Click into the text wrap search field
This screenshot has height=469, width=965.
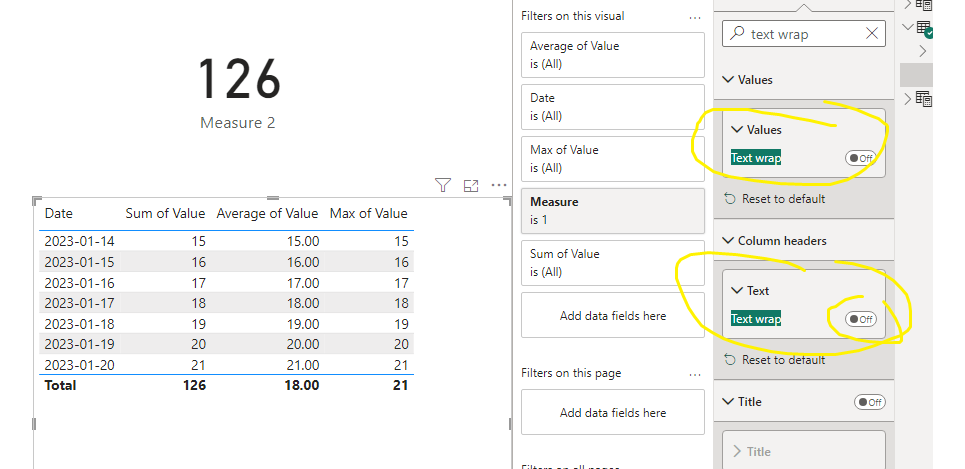tap(804, 34)
